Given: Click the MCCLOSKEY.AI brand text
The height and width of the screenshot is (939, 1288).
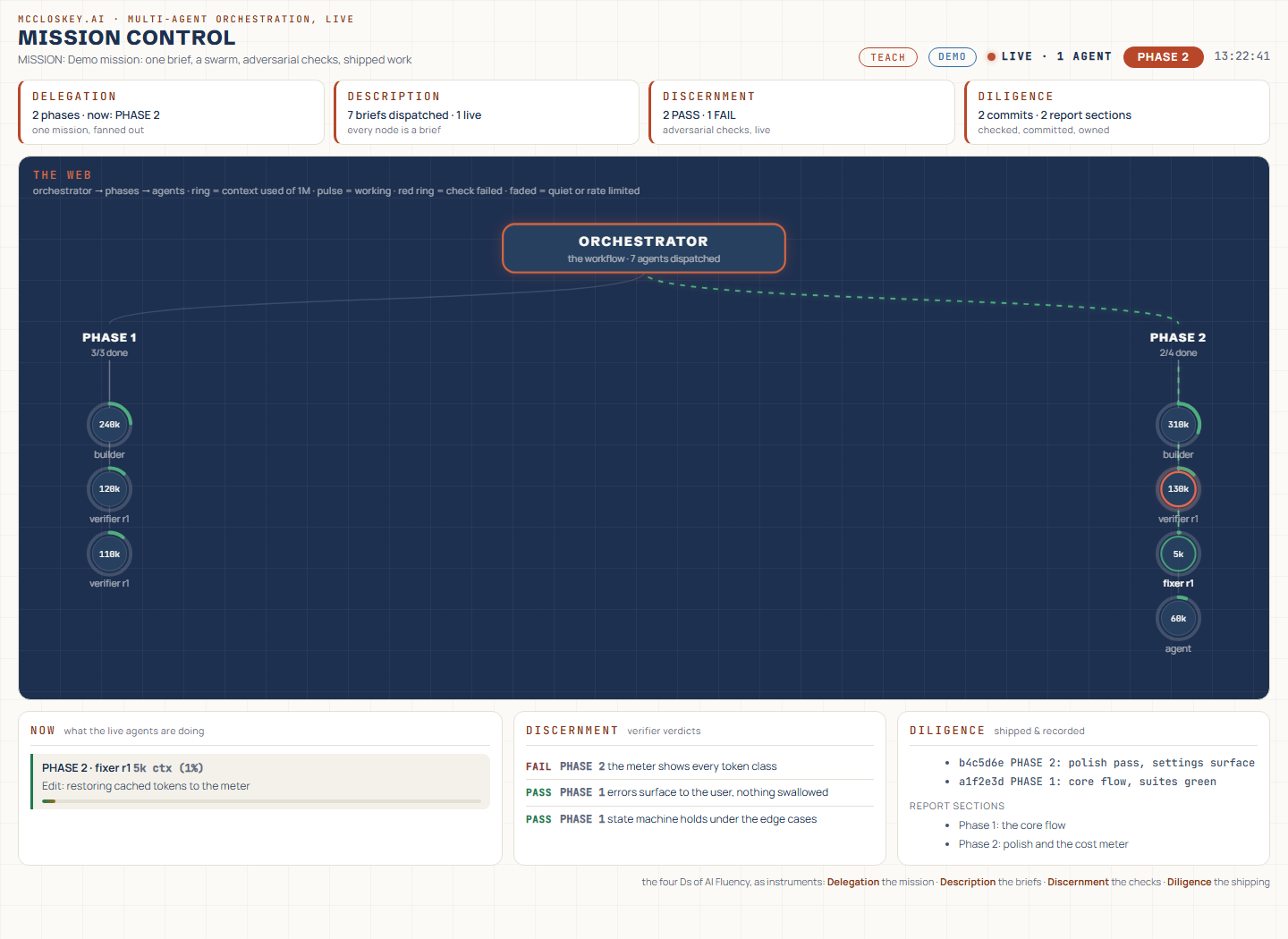Looking at the screenshot, I should click(61, 19).
